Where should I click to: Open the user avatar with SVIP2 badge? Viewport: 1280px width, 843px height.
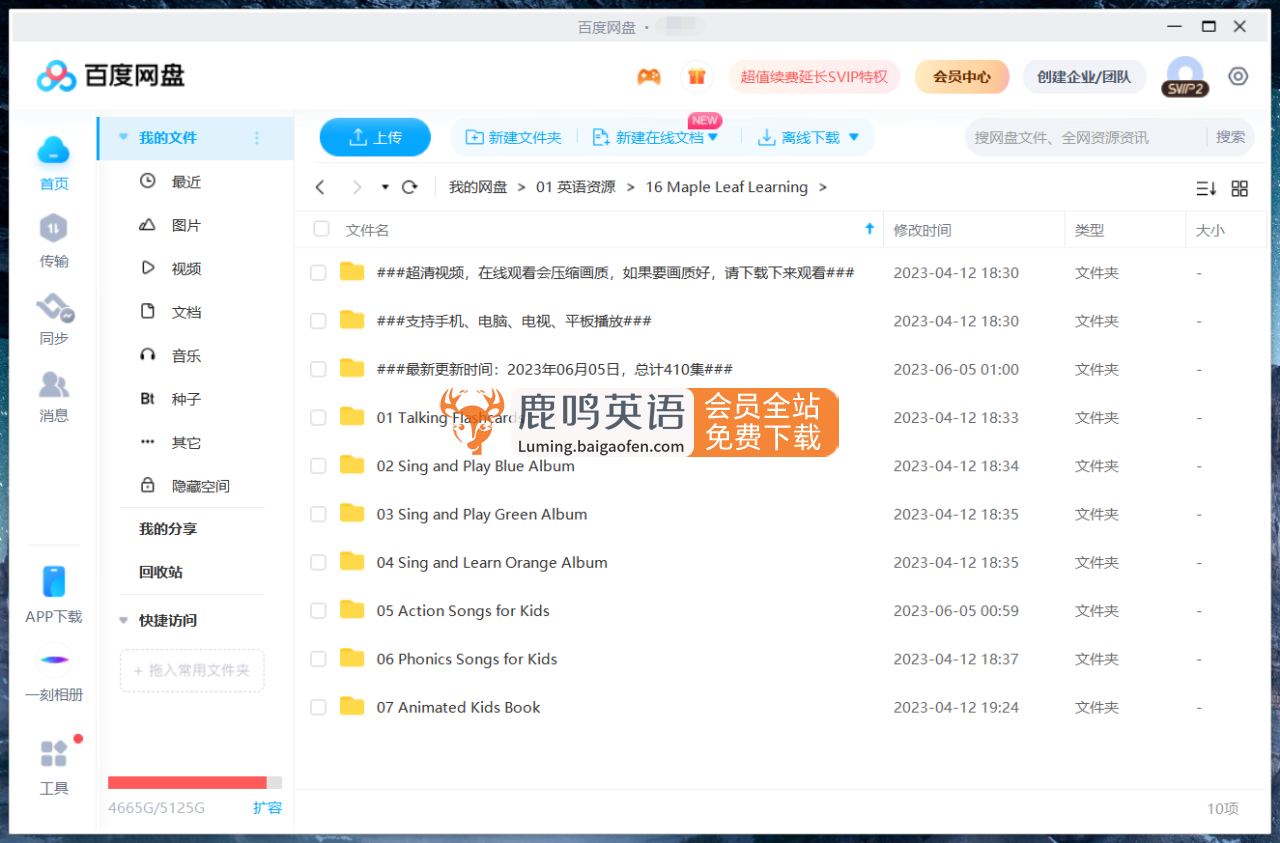1185,76
